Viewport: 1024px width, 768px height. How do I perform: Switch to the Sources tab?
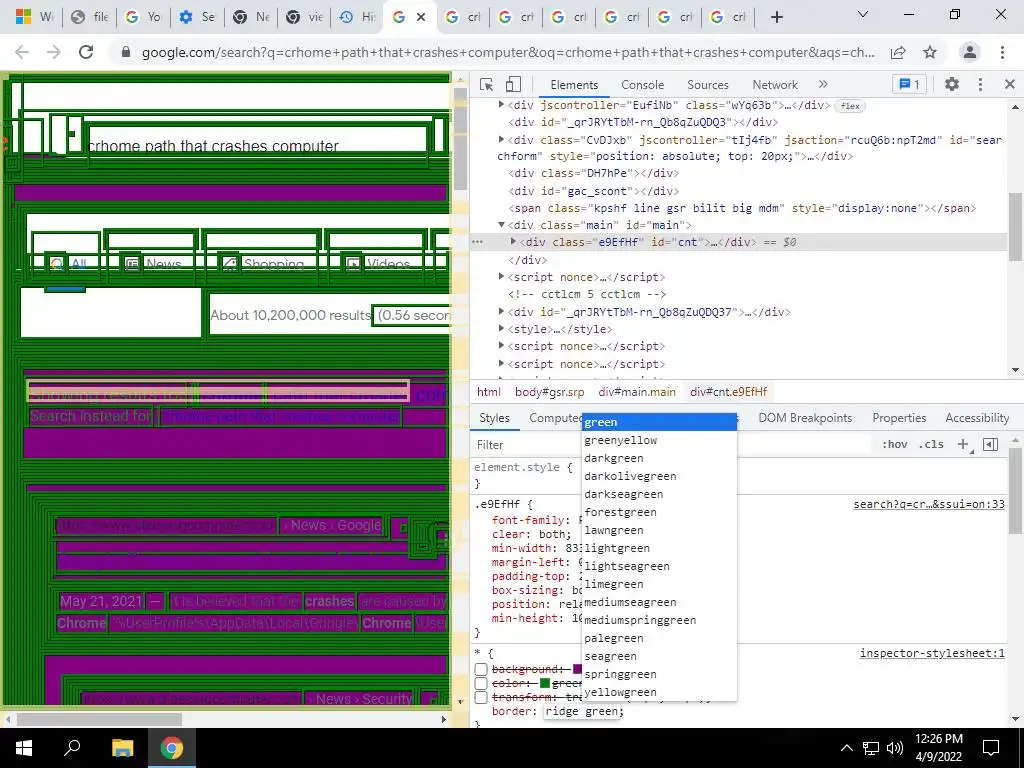click(707, 84)
